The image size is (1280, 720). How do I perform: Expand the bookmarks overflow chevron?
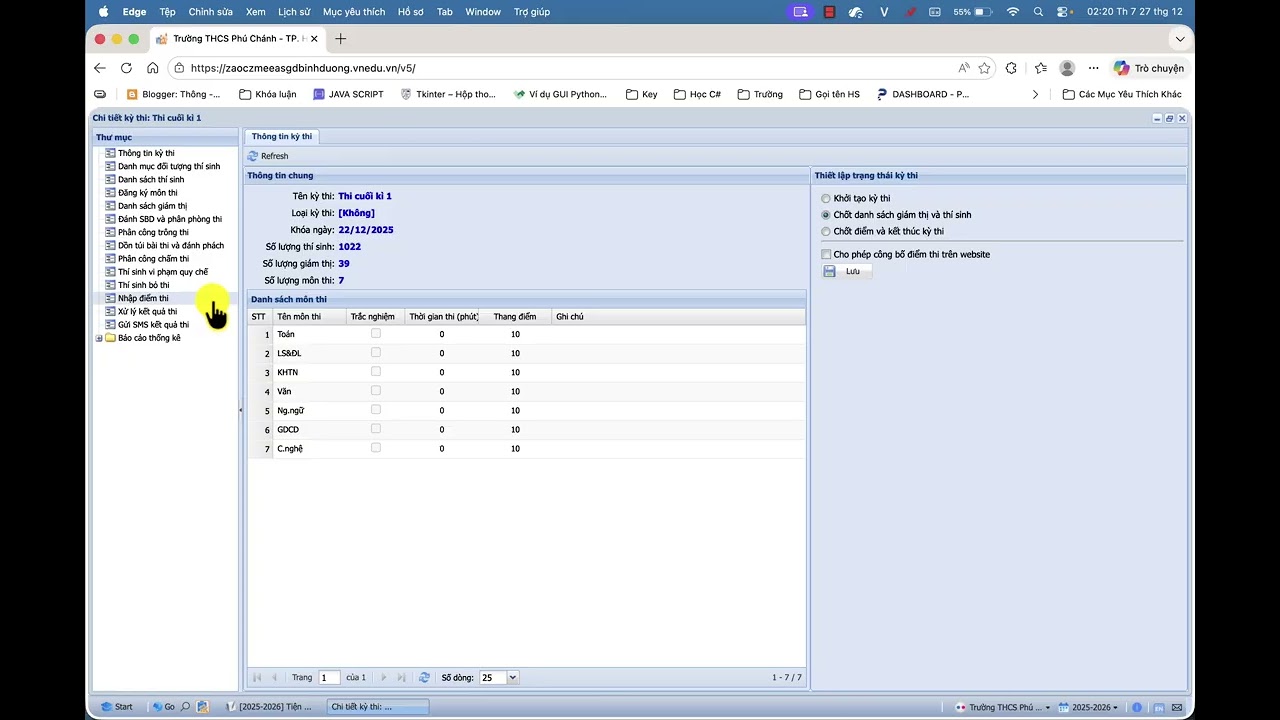[x=1035, y=94]
